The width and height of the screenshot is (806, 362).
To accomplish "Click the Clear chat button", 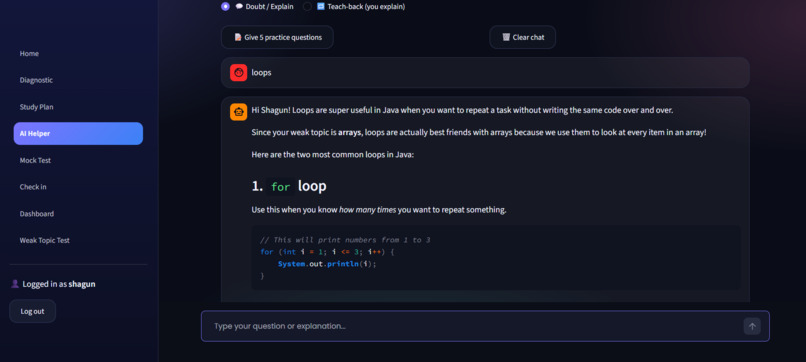I will (x=523, y=38).
